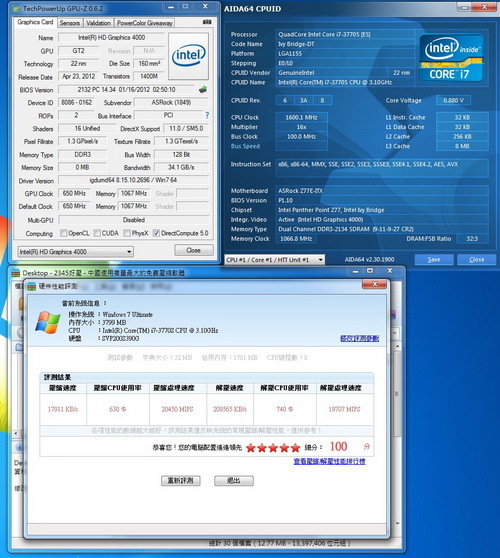Click the BIOS Version field 2132 PC 14.34
The width and height of the screenshot is (500, 558).
click(127, 89)
